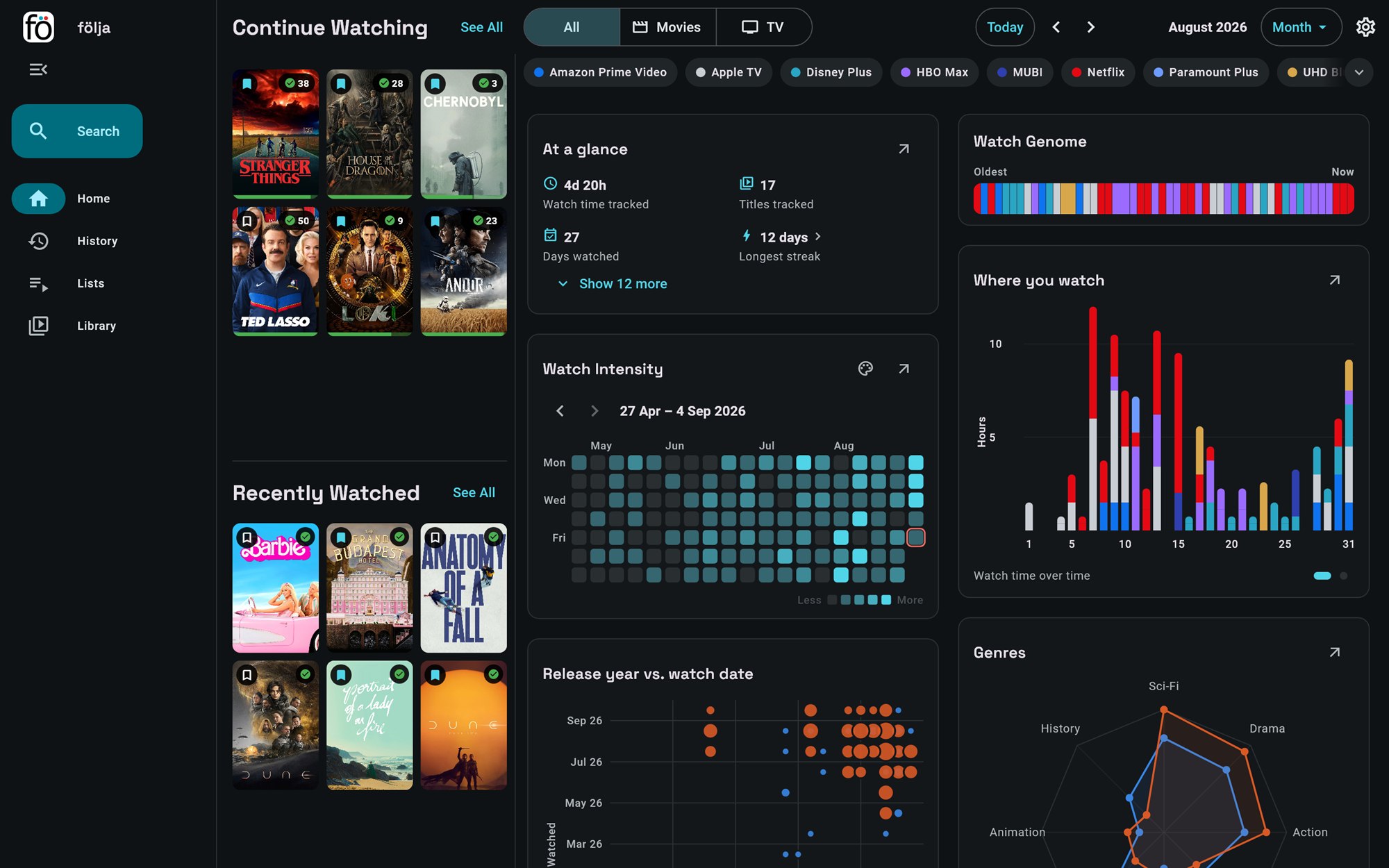Click days watched calendar icon
Screen dimensions: 1389x868
pos(550,235)
